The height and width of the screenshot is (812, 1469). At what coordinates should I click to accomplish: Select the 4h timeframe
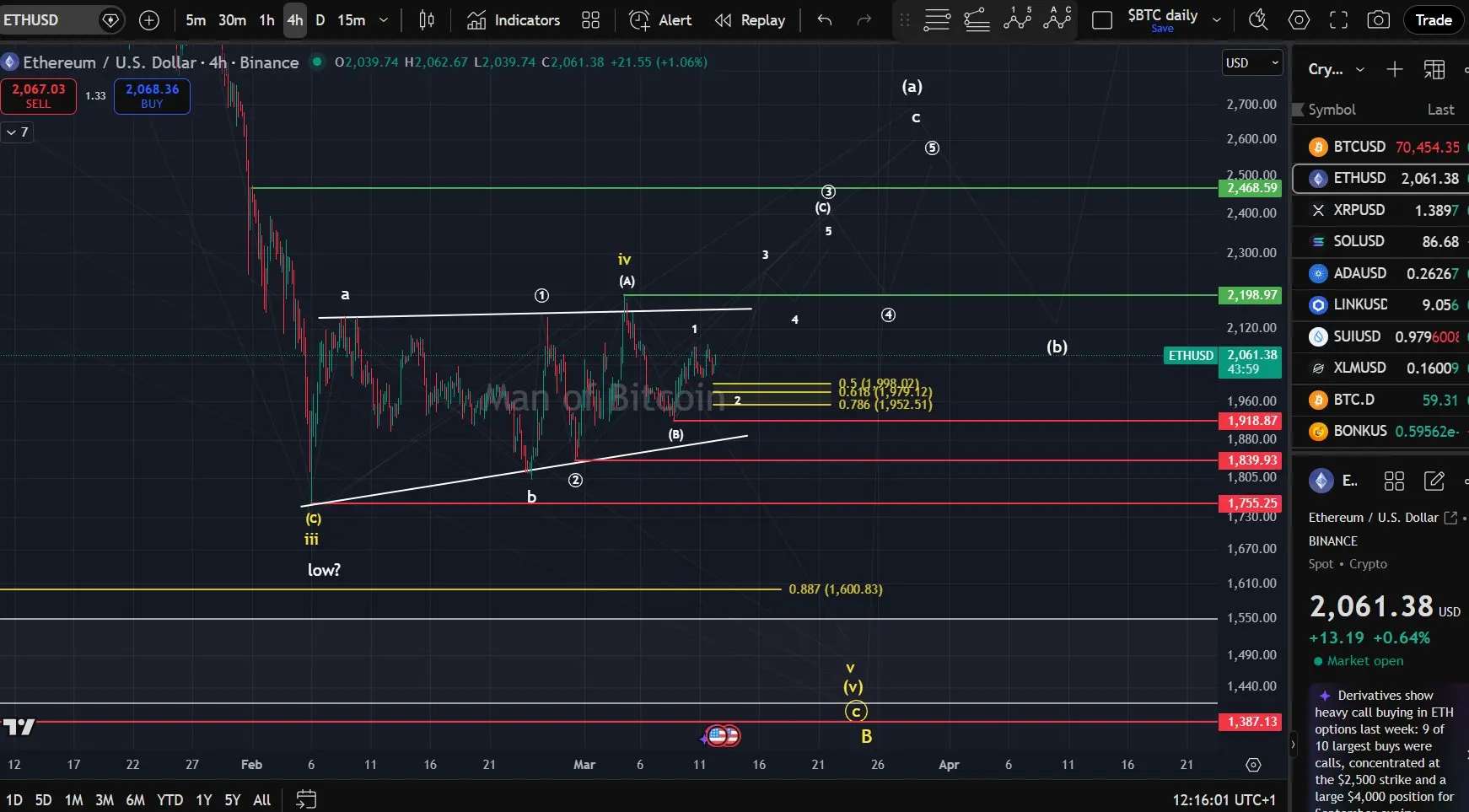coord(294,20)
